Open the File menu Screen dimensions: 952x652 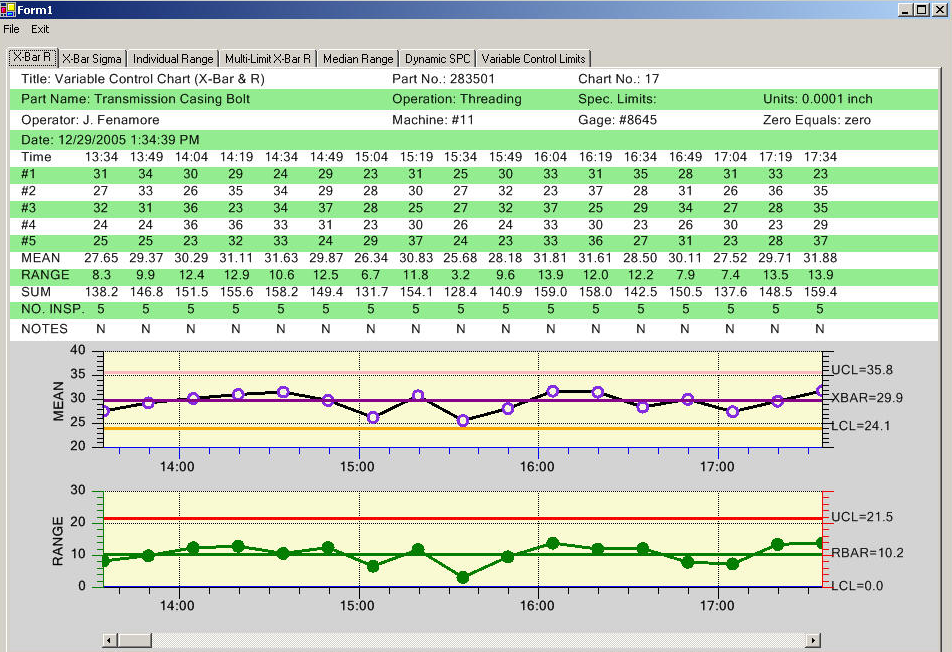pyautogui.click(x=11, y=29)
